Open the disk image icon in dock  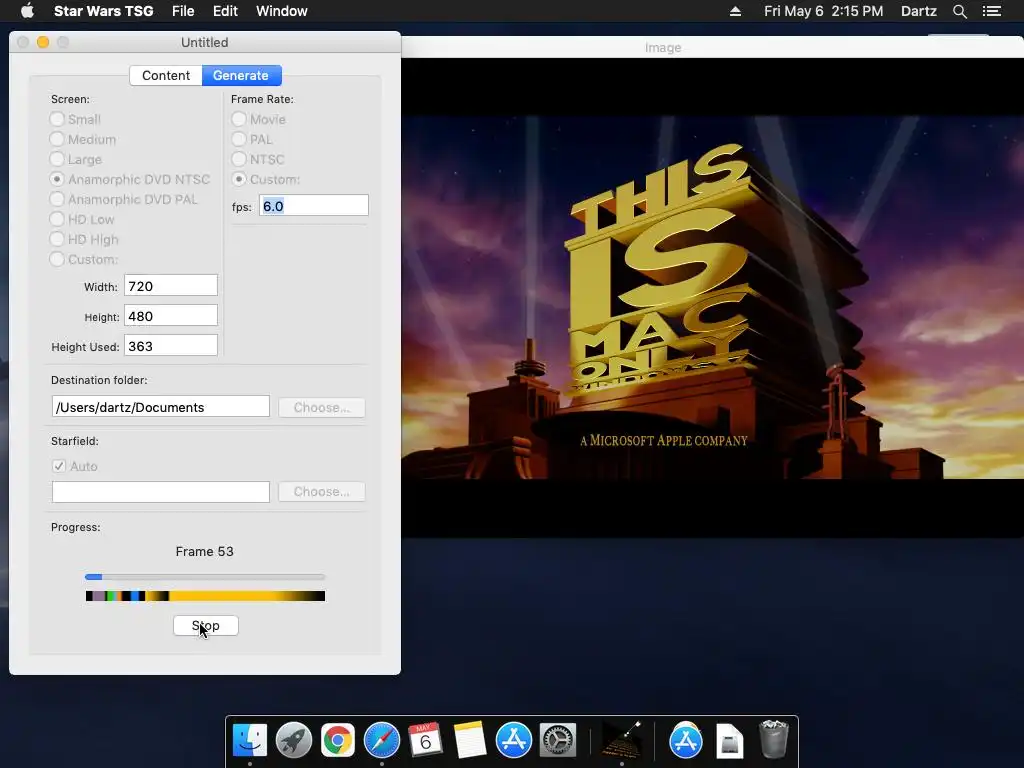coord(729,741)
